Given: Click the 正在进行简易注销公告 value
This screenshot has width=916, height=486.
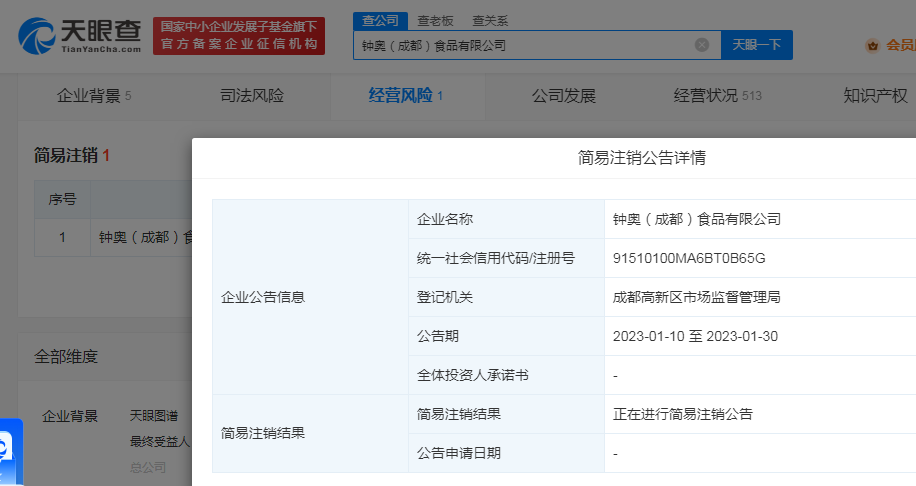Looking at the screenshot, I should coord(682,414).
